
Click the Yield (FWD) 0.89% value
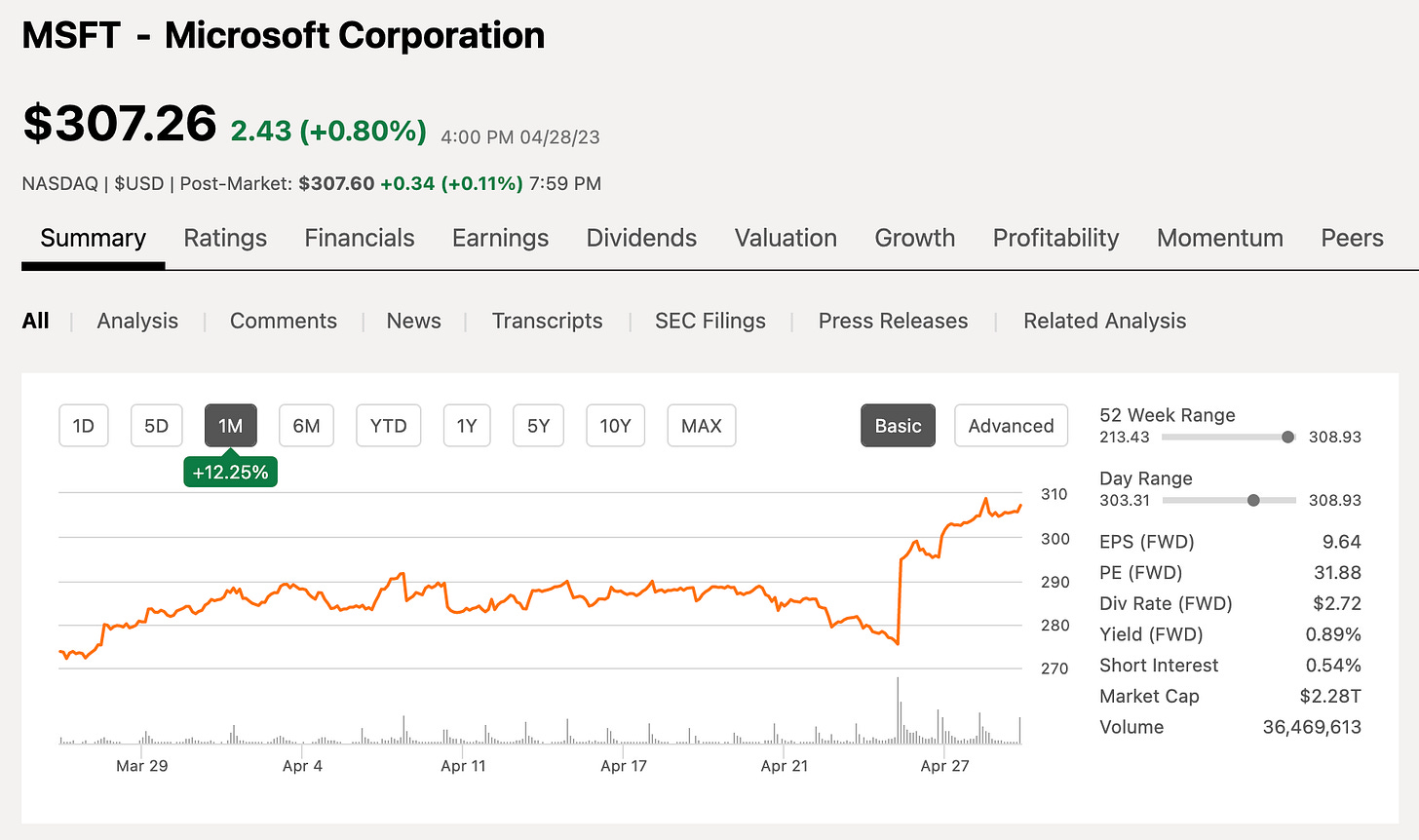point(1333,634)
